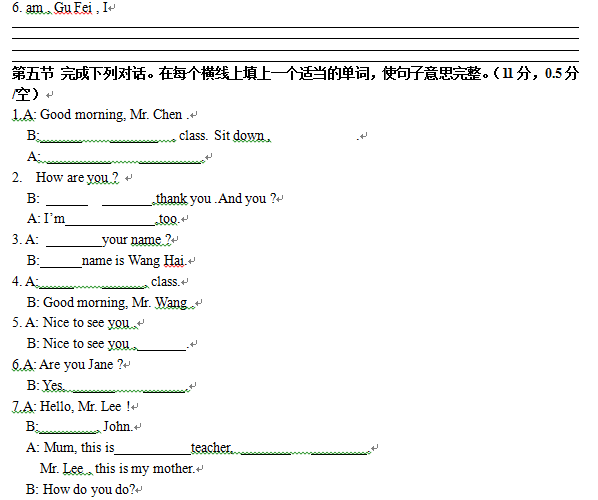Click the Chinese heading starting '第五节'
598x500 pixels.
(x=296, y=83)
